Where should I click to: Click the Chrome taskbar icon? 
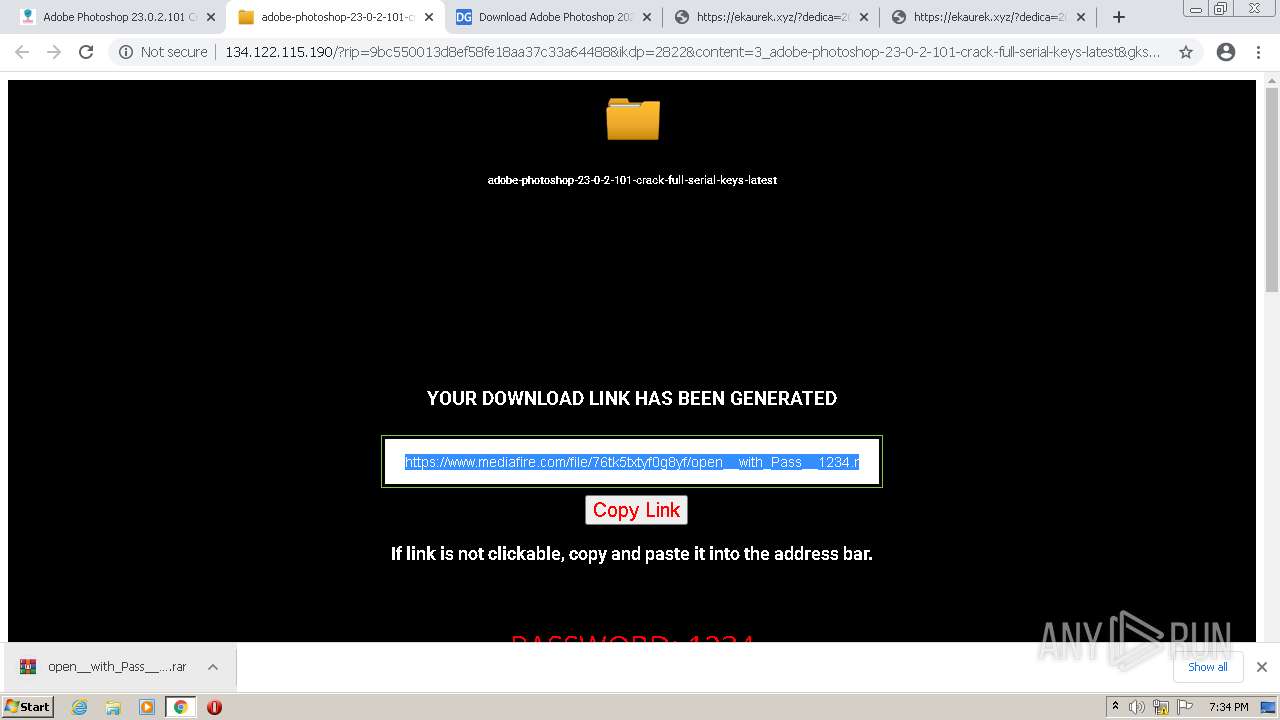[180, 707]
